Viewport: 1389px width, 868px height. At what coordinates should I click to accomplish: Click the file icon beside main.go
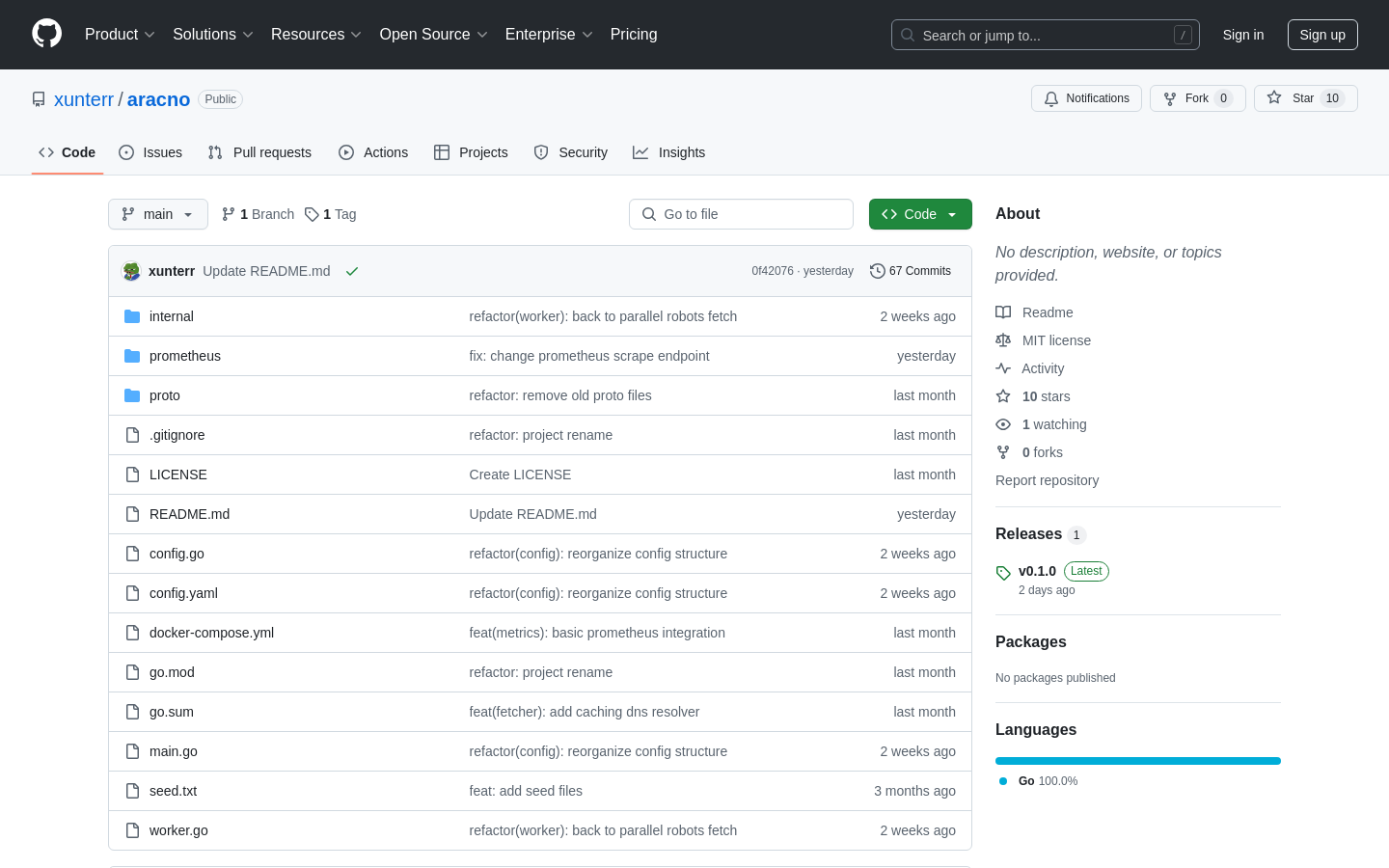[132, 751]
